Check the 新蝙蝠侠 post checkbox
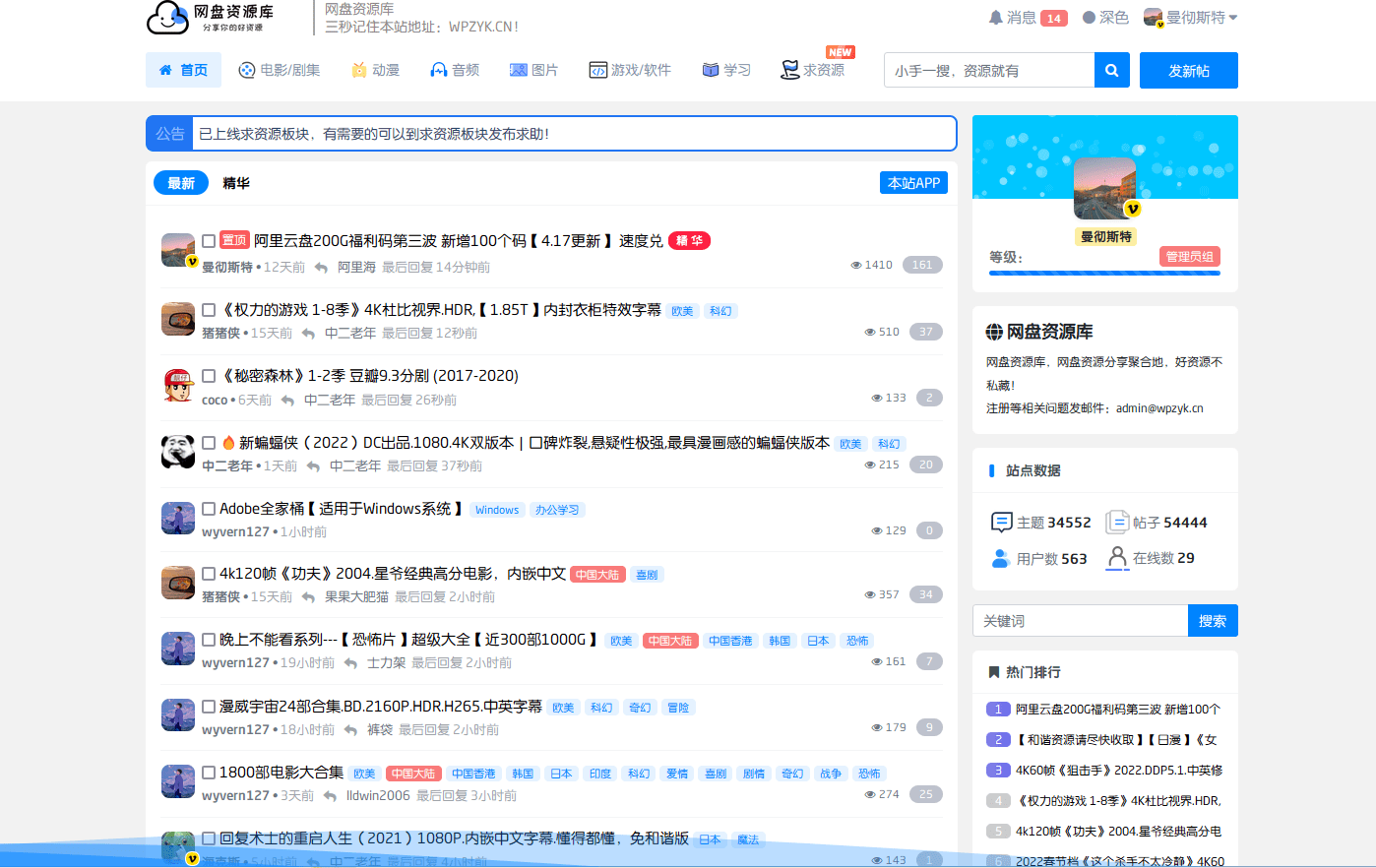 pos(209,443)
